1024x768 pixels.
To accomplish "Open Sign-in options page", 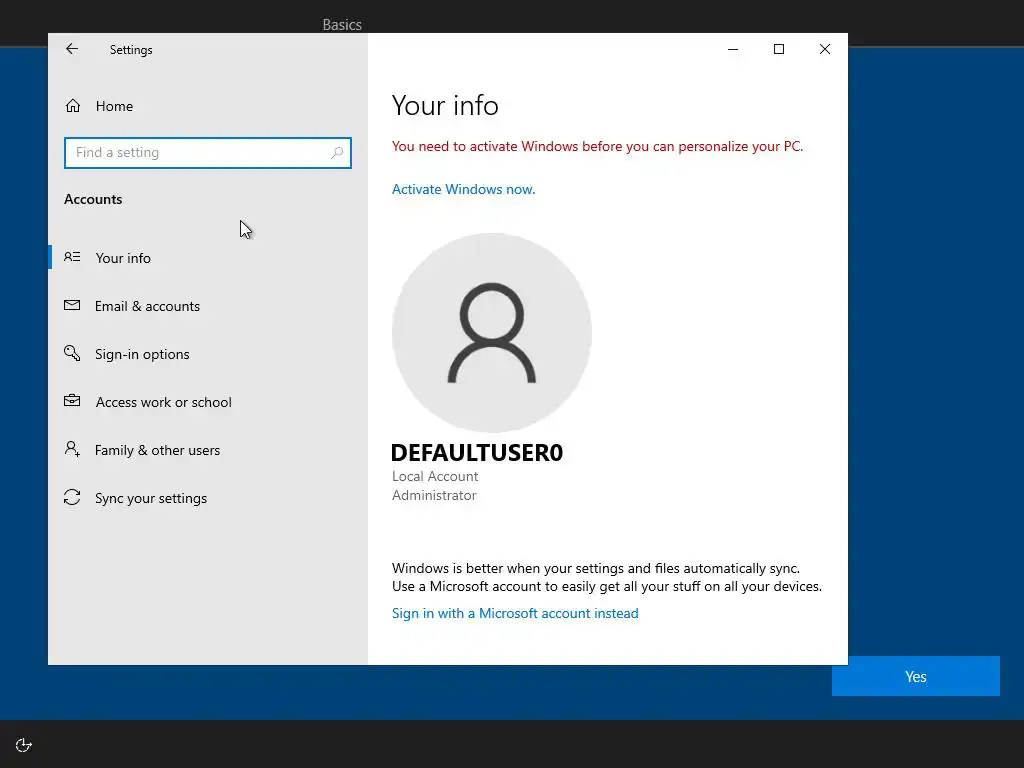I will coord(208,354).
